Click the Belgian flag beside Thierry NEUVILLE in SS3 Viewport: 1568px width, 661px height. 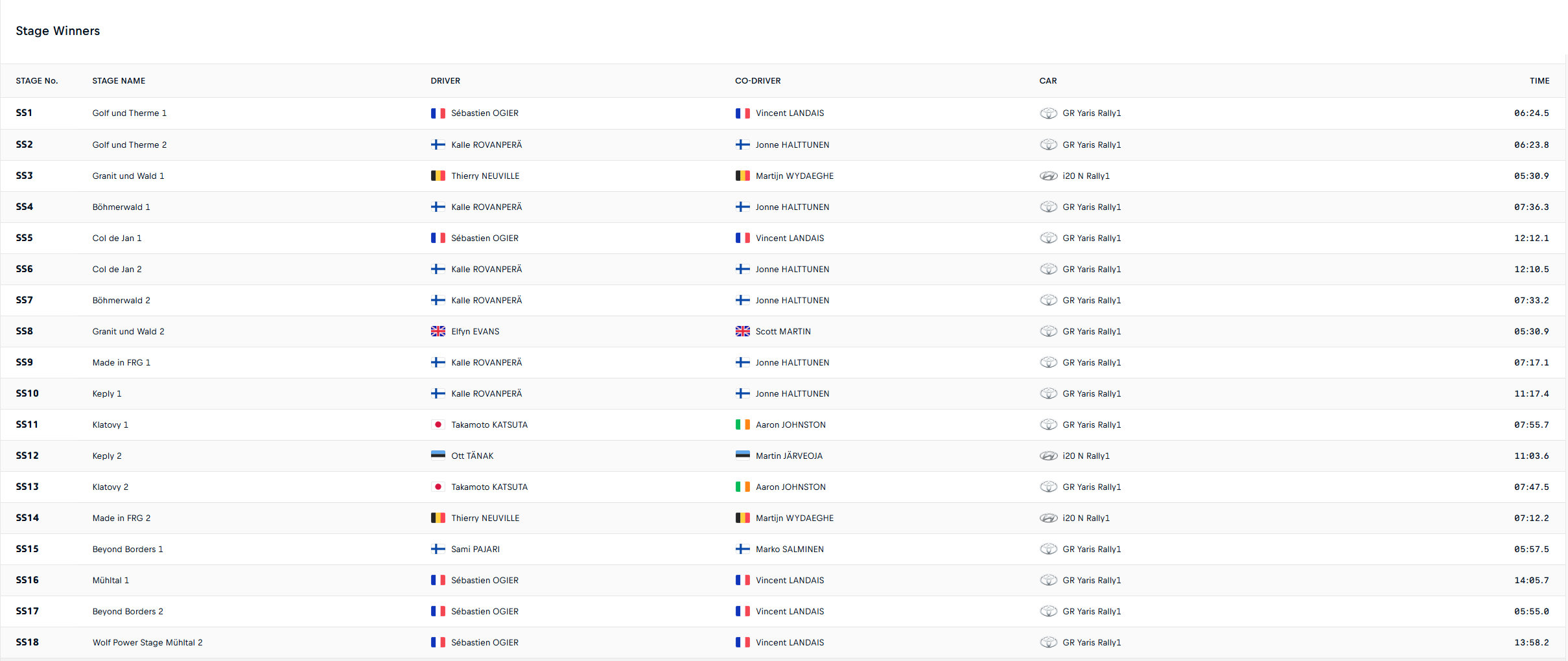pos(438,176)
